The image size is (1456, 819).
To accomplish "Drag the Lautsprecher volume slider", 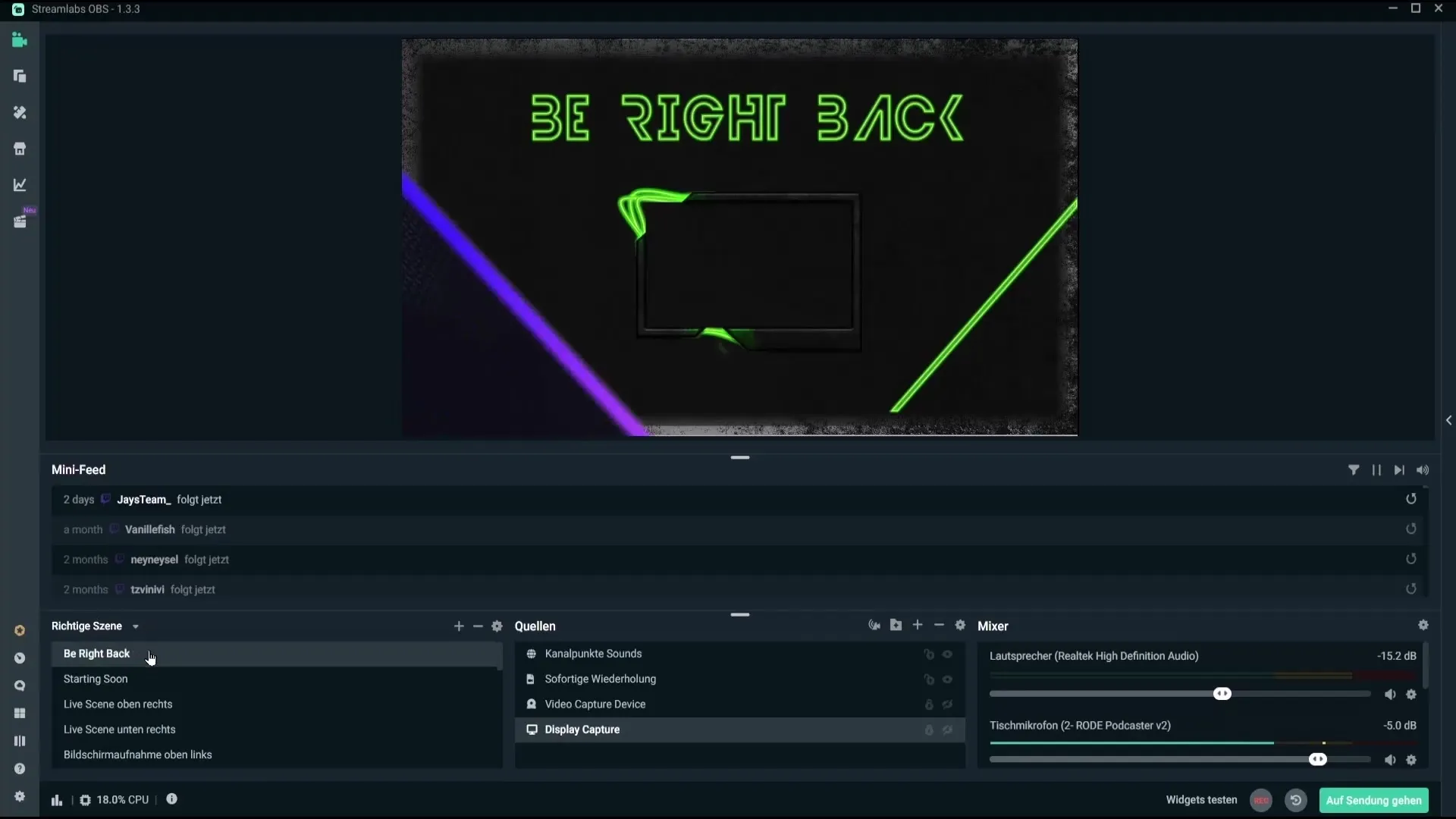I will click(1222, 694).
